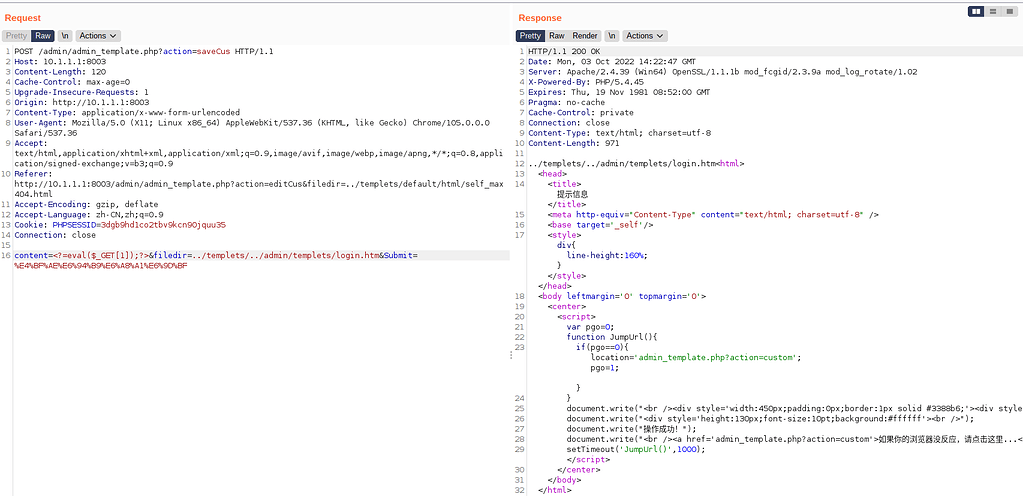
Task: Click the if(pgo==0){ line
Action: pyautogui.click(x=602, y=347)
